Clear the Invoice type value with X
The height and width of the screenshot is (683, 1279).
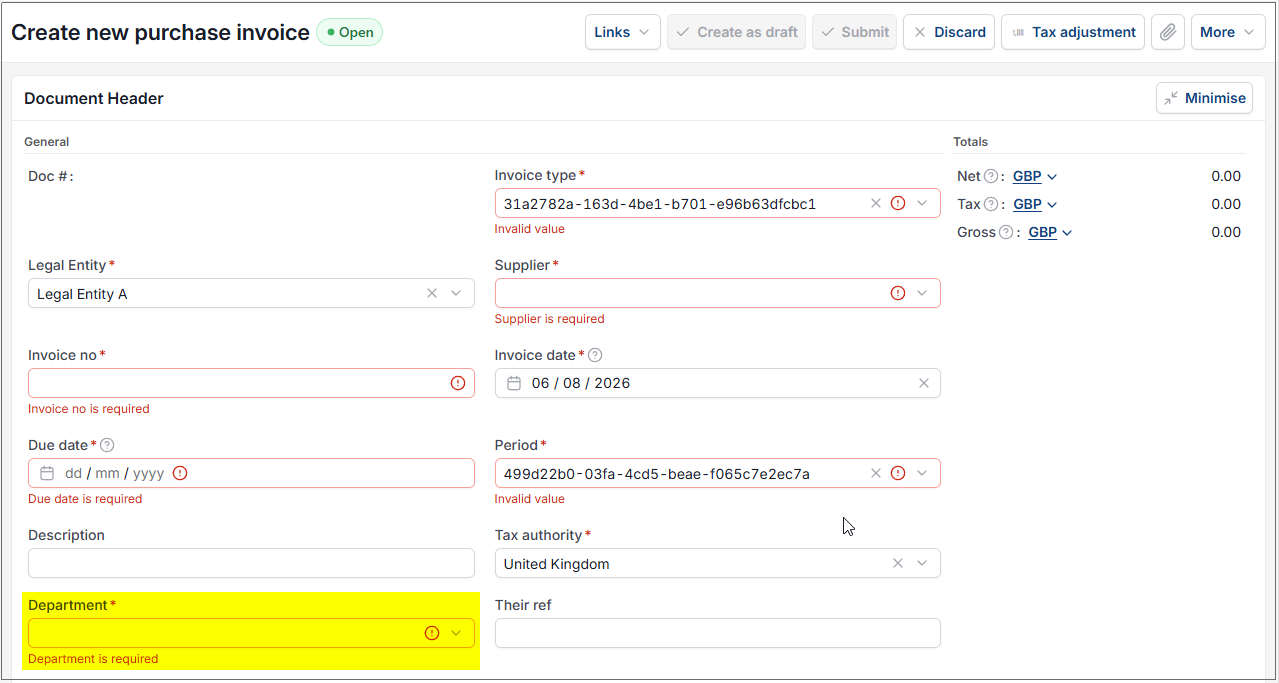point(876,203)
